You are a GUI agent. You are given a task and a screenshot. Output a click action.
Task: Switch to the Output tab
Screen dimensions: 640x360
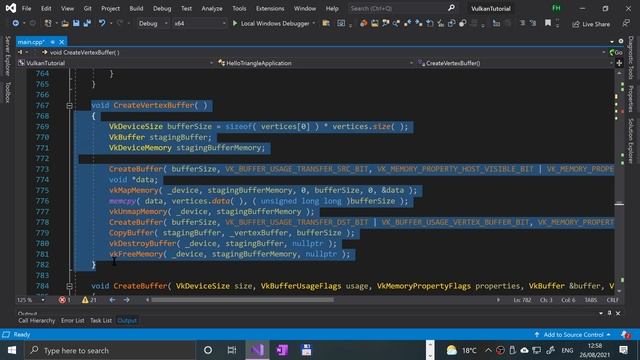tap(127, 321)
